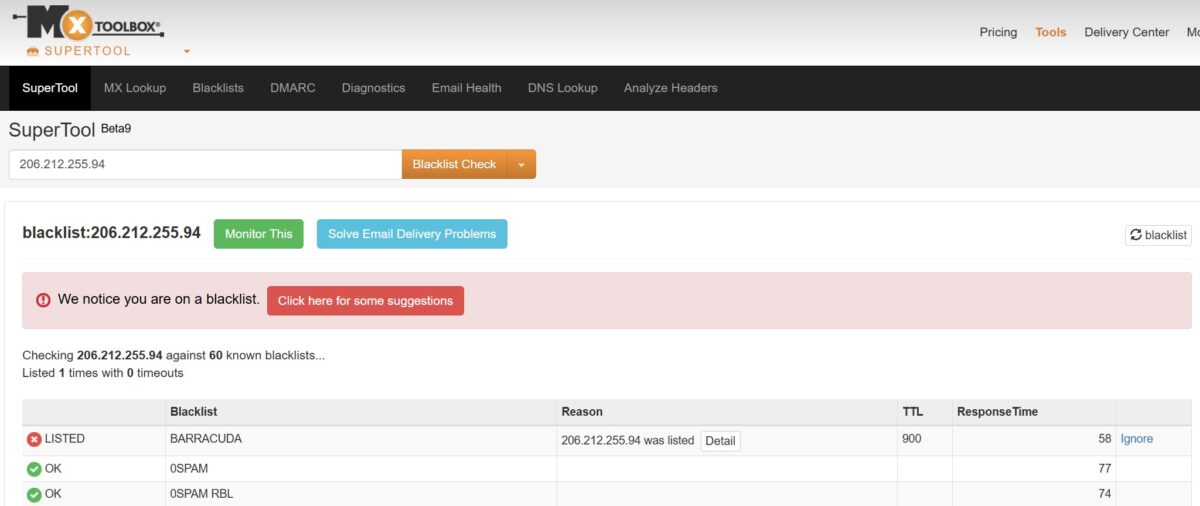
Task: Click the Ignore link for BARRACUDA
Action: click(x=1137, y=439)
